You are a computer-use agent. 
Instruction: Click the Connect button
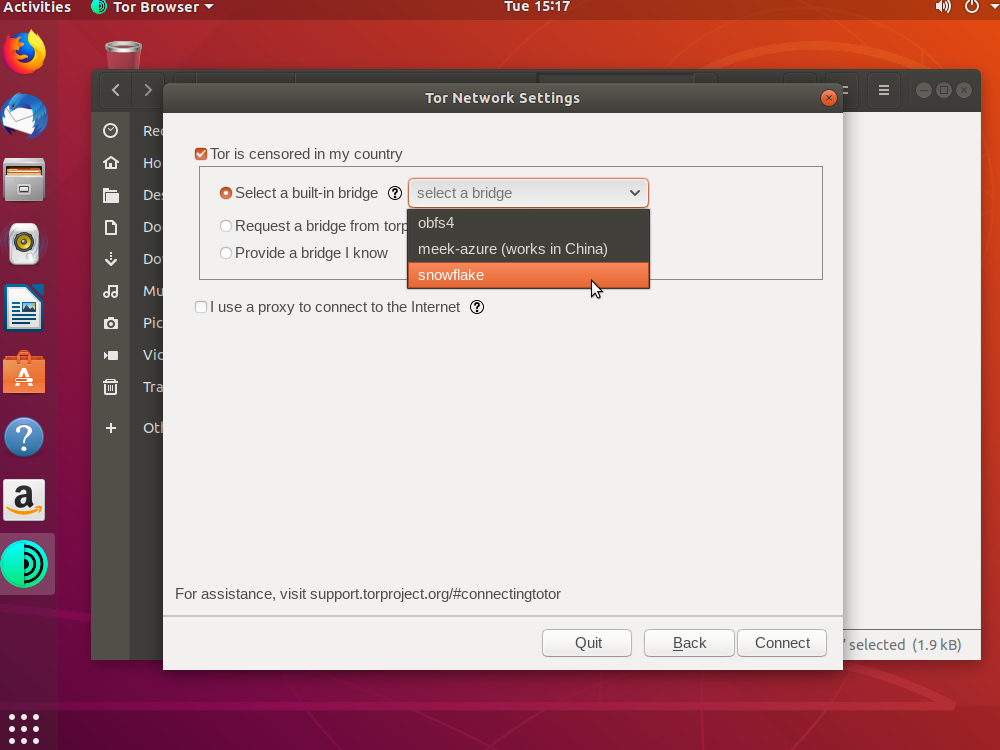coord(783,643)
